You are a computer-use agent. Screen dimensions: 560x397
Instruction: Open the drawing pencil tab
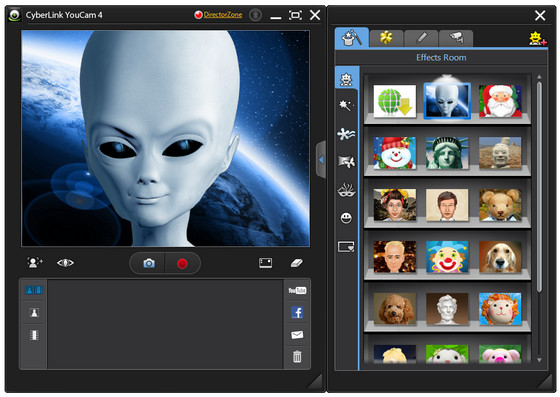coord(421,38)
